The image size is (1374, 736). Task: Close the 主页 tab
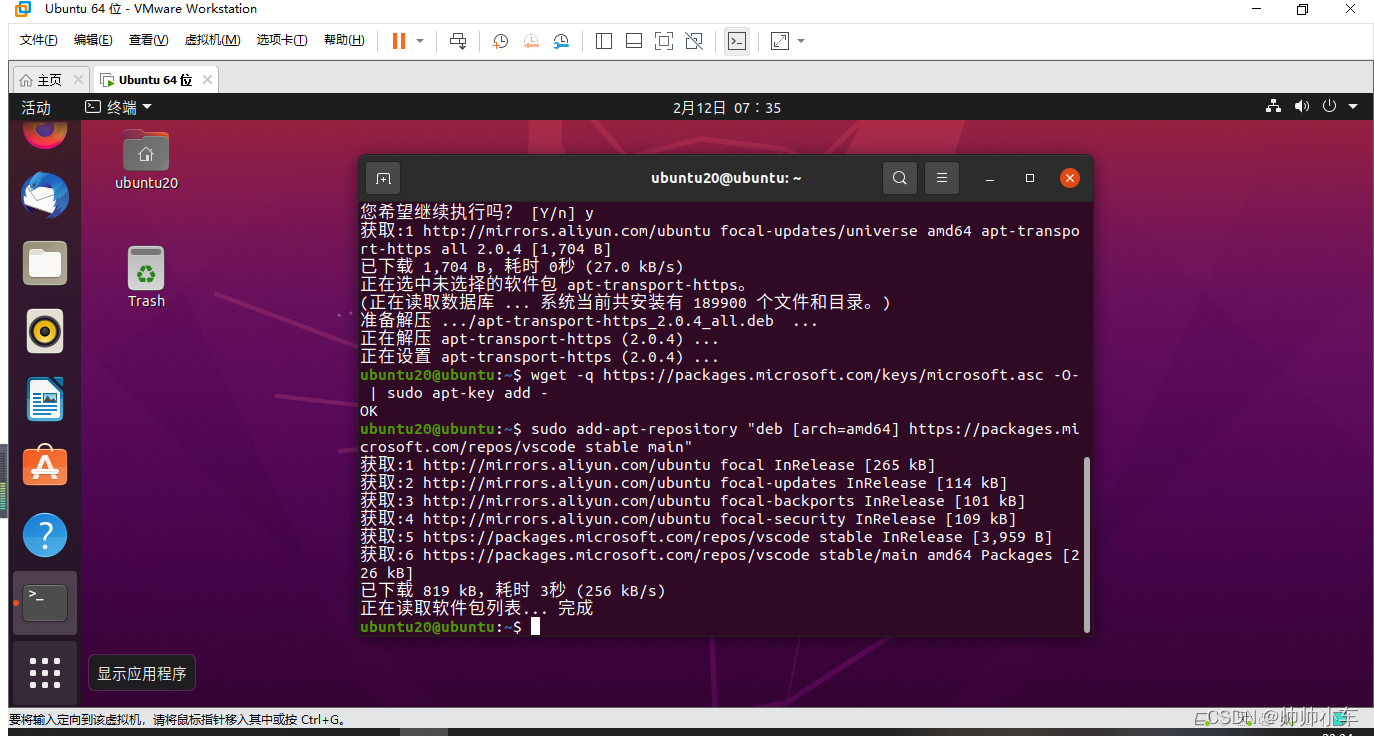[78, 80]
